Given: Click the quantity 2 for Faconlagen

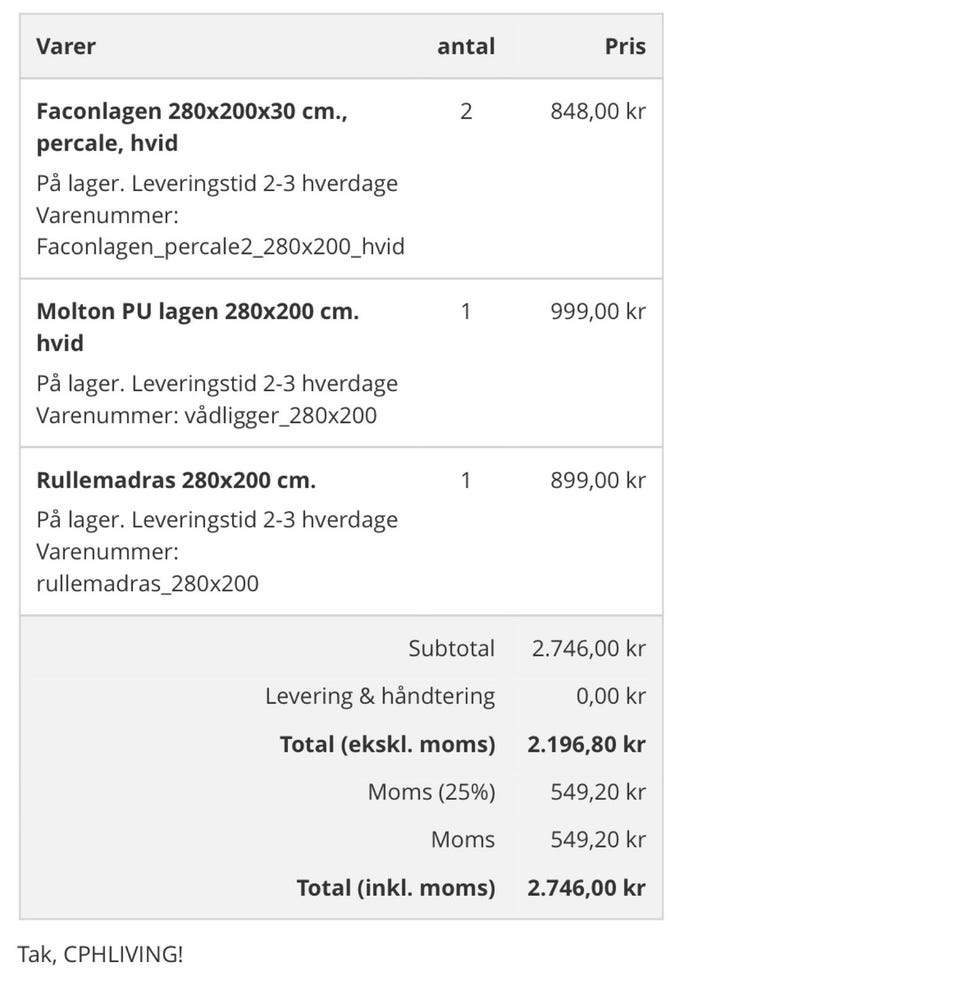Looking at the screenshot, I should pos(466,111).
